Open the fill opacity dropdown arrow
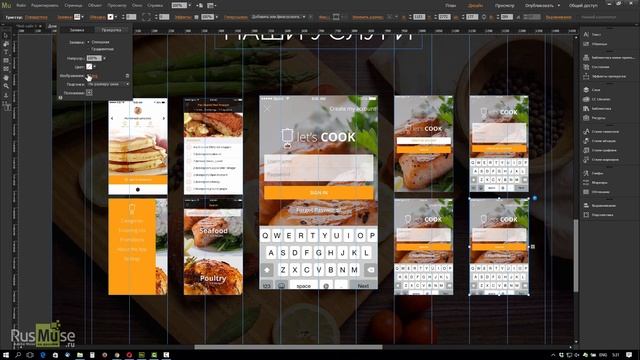Screen dimensions: 640x360 tap(104, 58)
